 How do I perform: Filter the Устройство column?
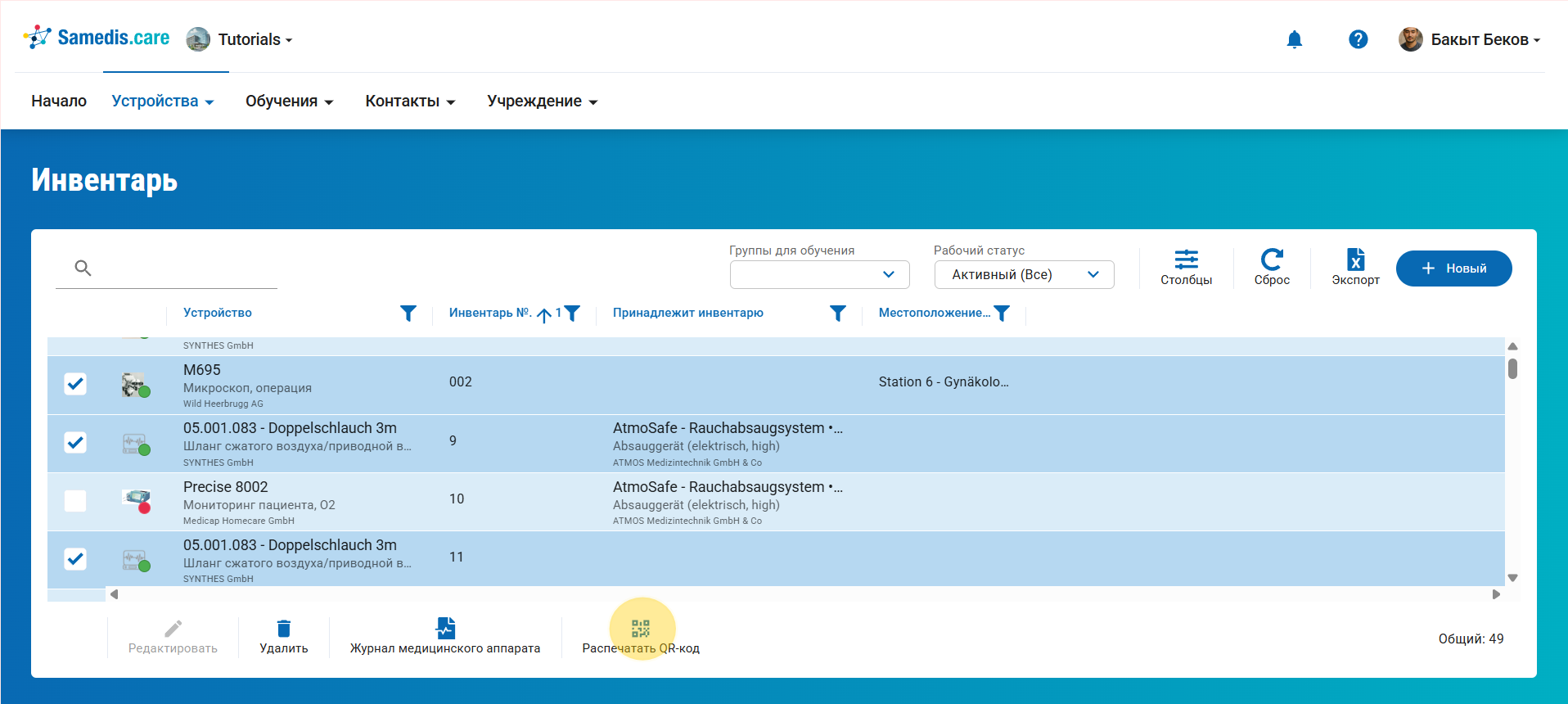(x=408, y=313)
